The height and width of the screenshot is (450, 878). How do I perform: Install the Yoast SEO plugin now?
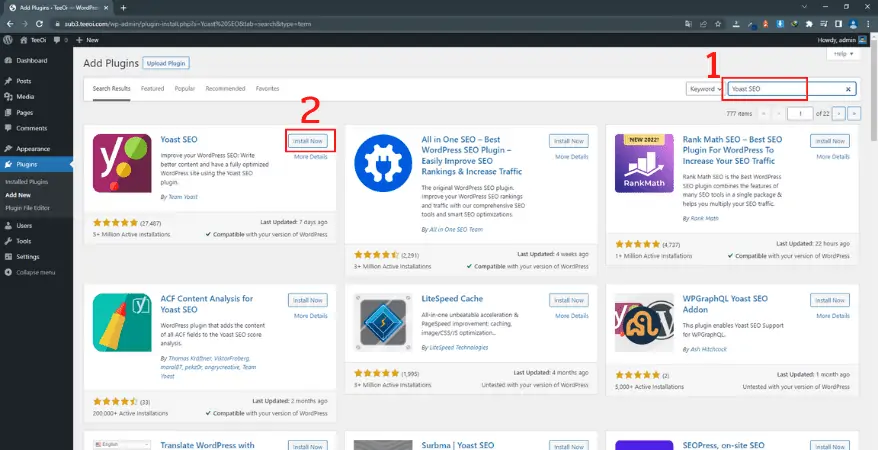pos(308,141)
